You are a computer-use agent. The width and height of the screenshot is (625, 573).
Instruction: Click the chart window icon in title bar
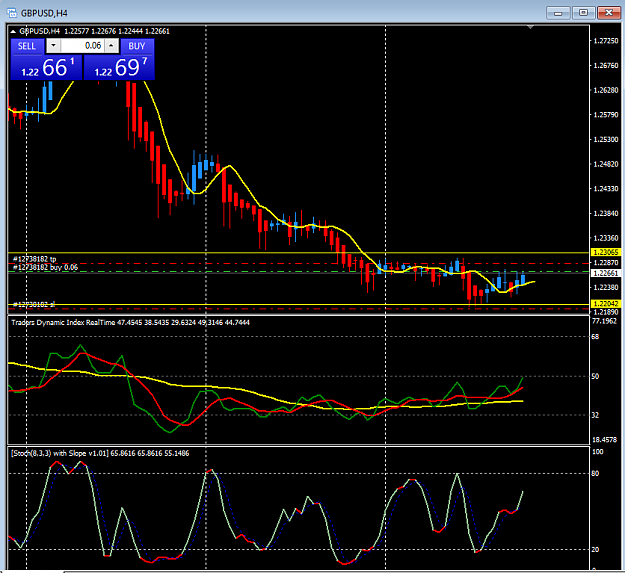pyautogui.click(x=12, y=13)
